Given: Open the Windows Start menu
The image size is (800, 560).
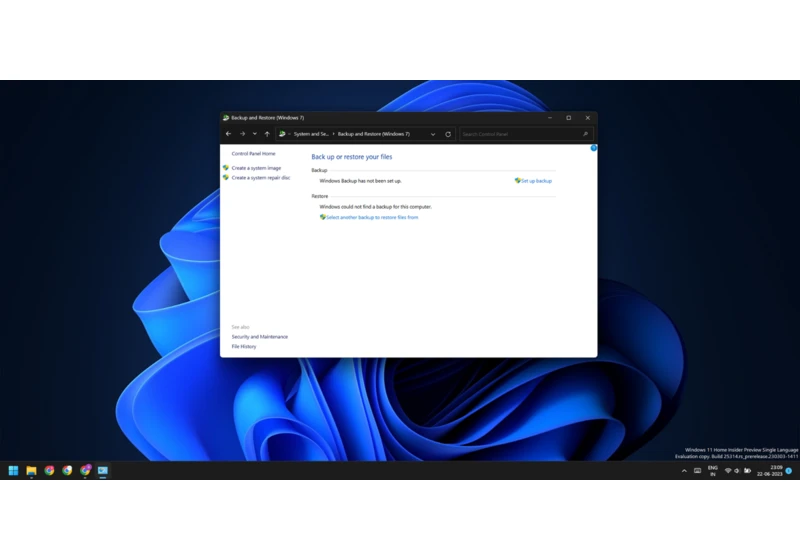Looking at the screenshot, I should coord(14,470).
